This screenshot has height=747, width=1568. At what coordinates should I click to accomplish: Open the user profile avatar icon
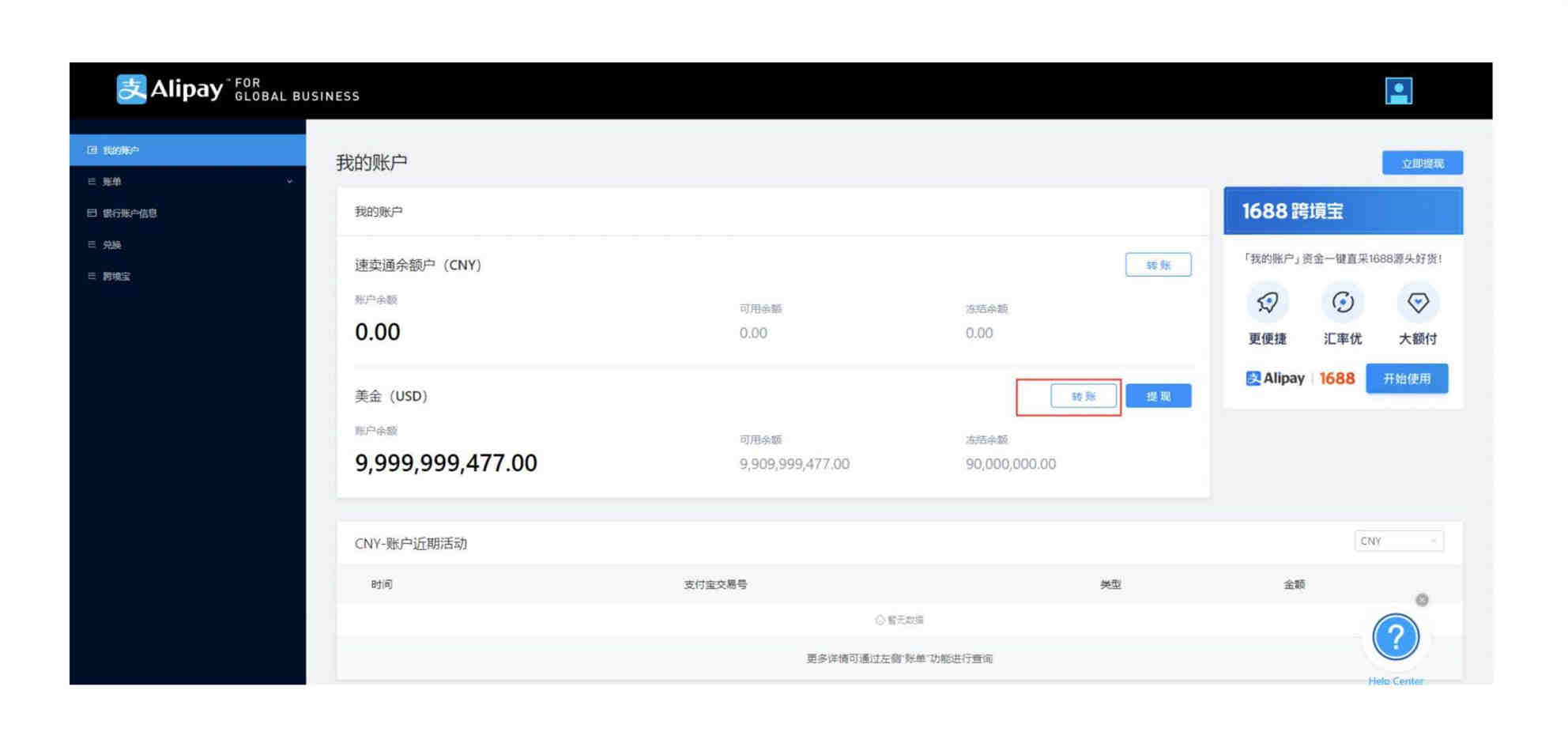tap(1398, 91)
